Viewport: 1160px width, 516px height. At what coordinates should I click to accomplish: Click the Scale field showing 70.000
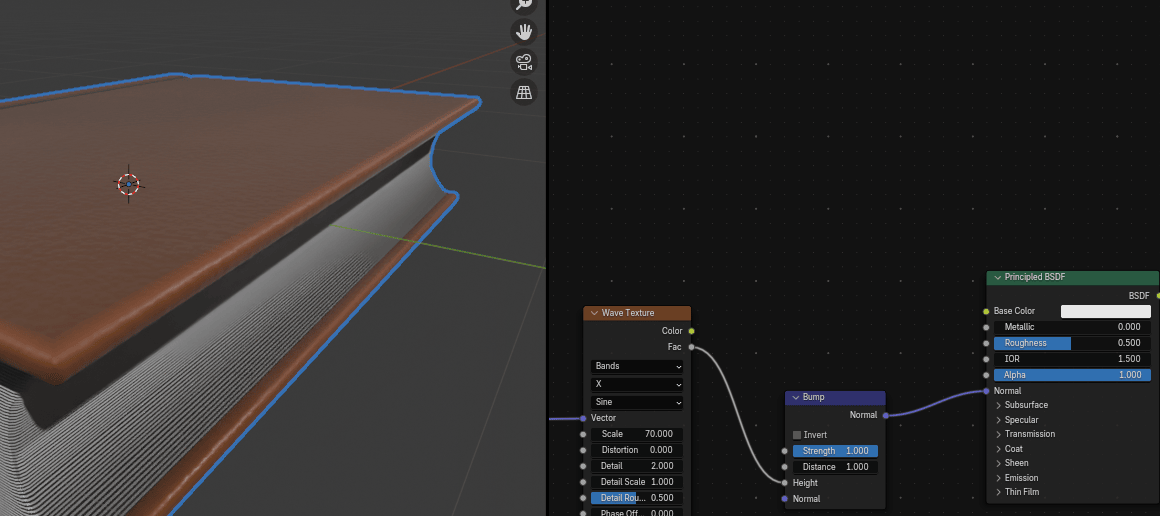pyautogui.click(x=637, y=434)
